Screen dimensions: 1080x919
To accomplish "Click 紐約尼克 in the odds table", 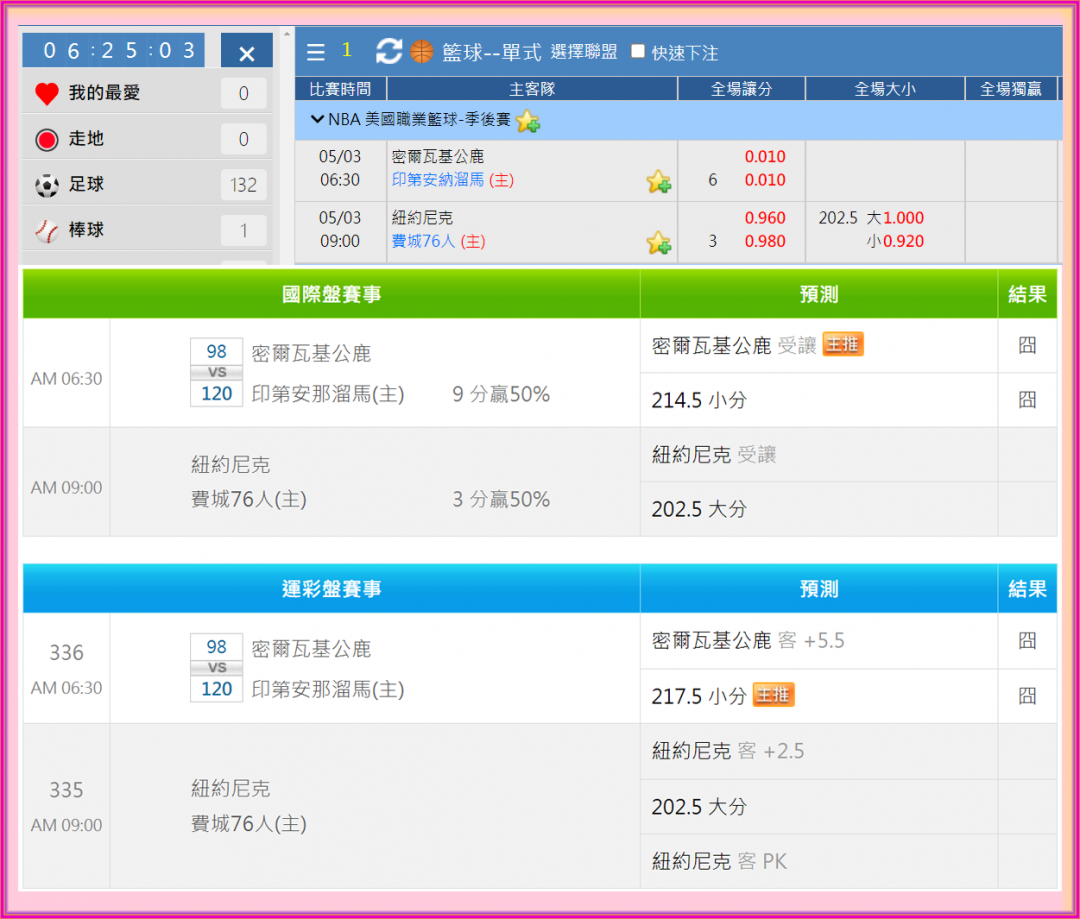I will (x=422, y=218).
